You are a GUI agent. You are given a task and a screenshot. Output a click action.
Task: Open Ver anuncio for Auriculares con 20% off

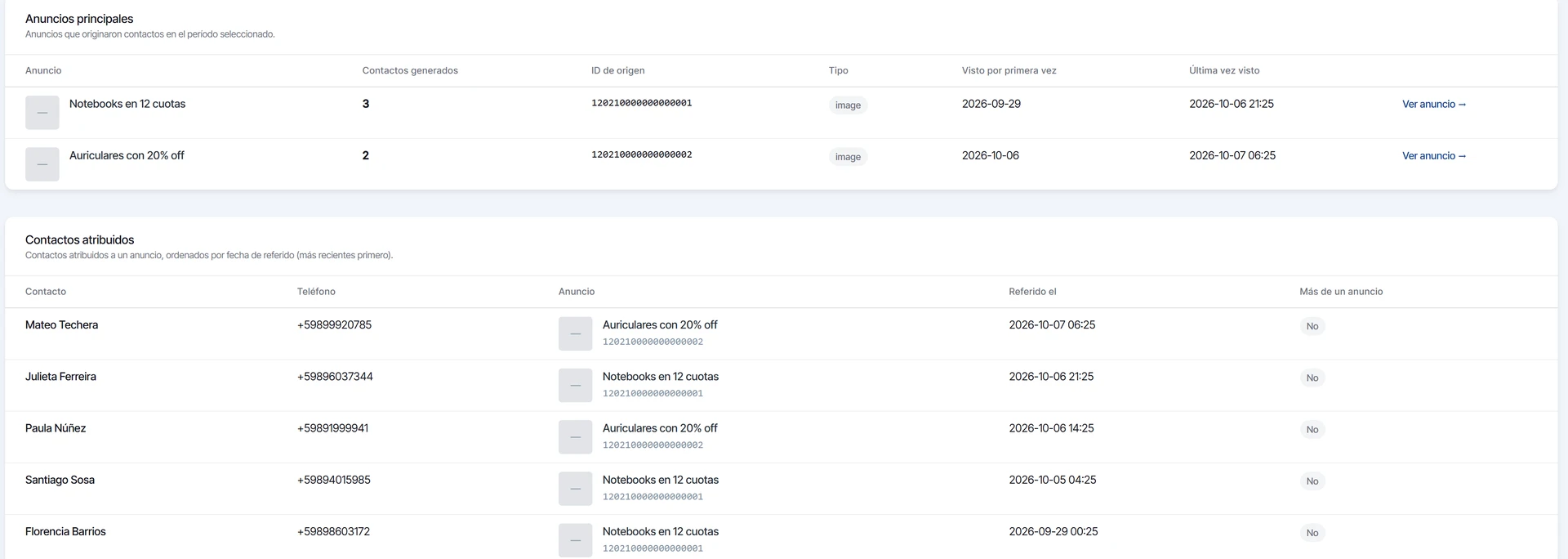[x=1434, y=155]
